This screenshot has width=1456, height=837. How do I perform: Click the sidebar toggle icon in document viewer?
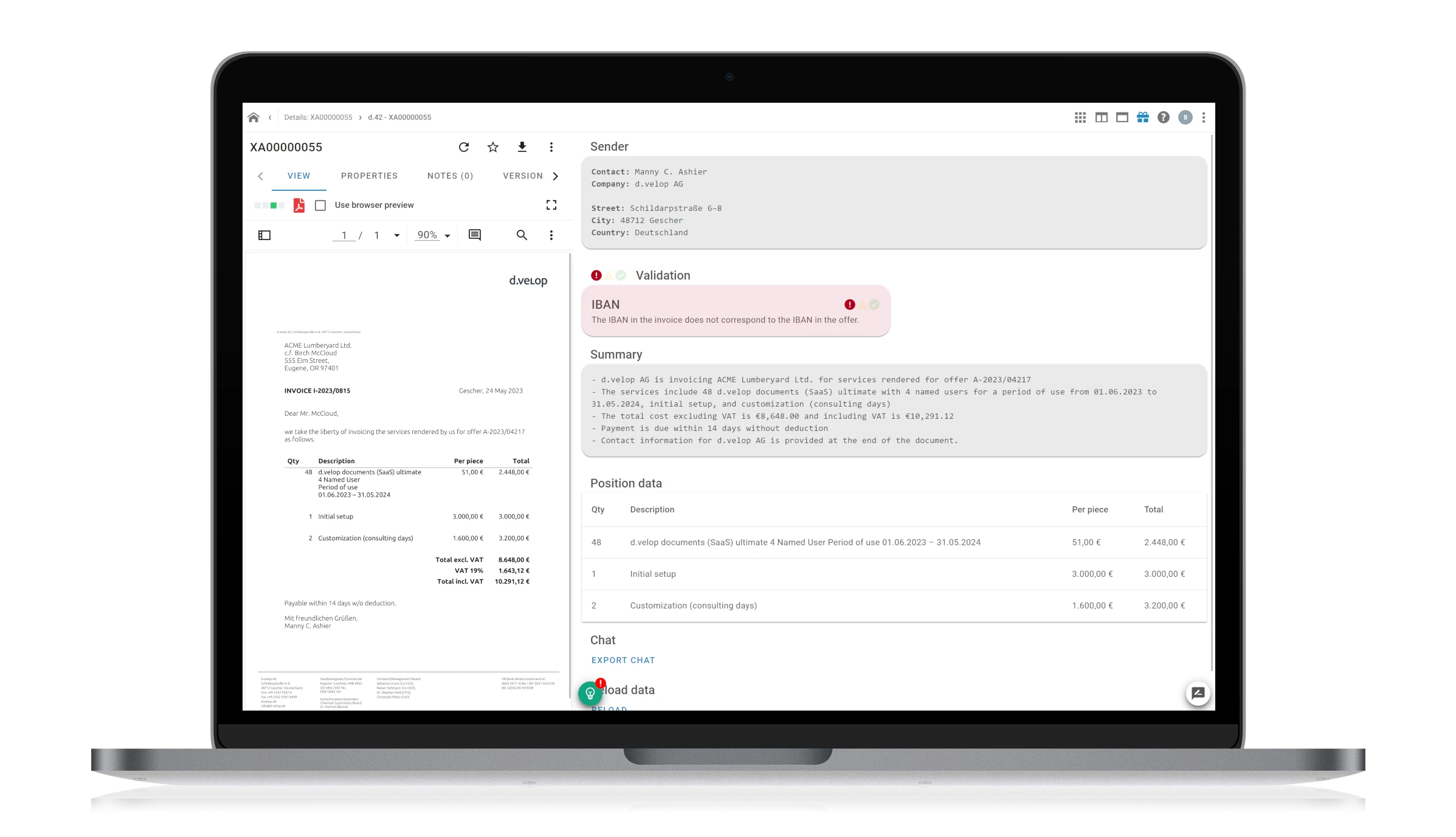tap(264, 235)
